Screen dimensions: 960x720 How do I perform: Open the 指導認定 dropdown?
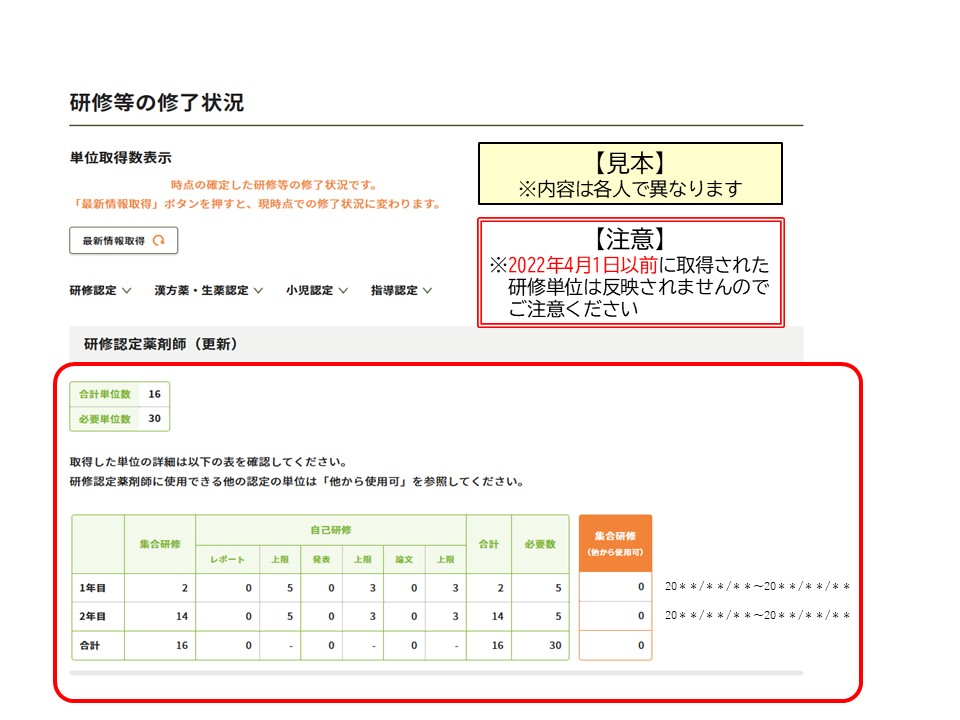click(x=401, y=291)
